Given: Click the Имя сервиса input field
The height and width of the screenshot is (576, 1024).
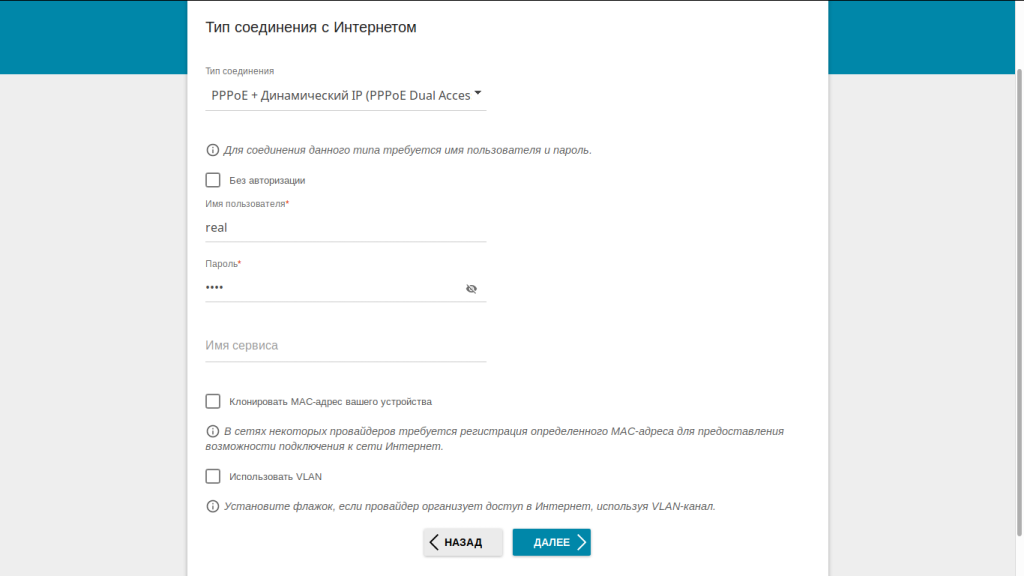Looking at the screenshot, I should click(x=345, y=345).
